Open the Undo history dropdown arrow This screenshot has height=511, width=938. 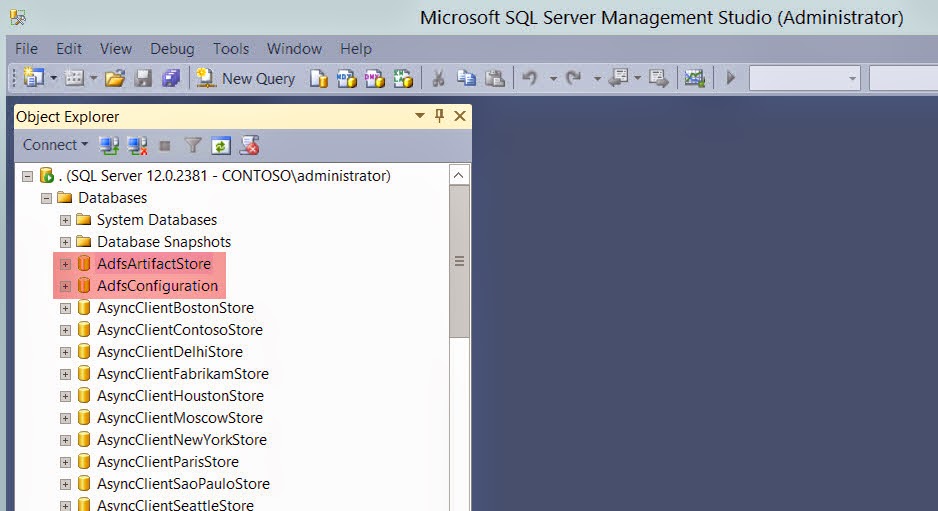coord(553,78)
